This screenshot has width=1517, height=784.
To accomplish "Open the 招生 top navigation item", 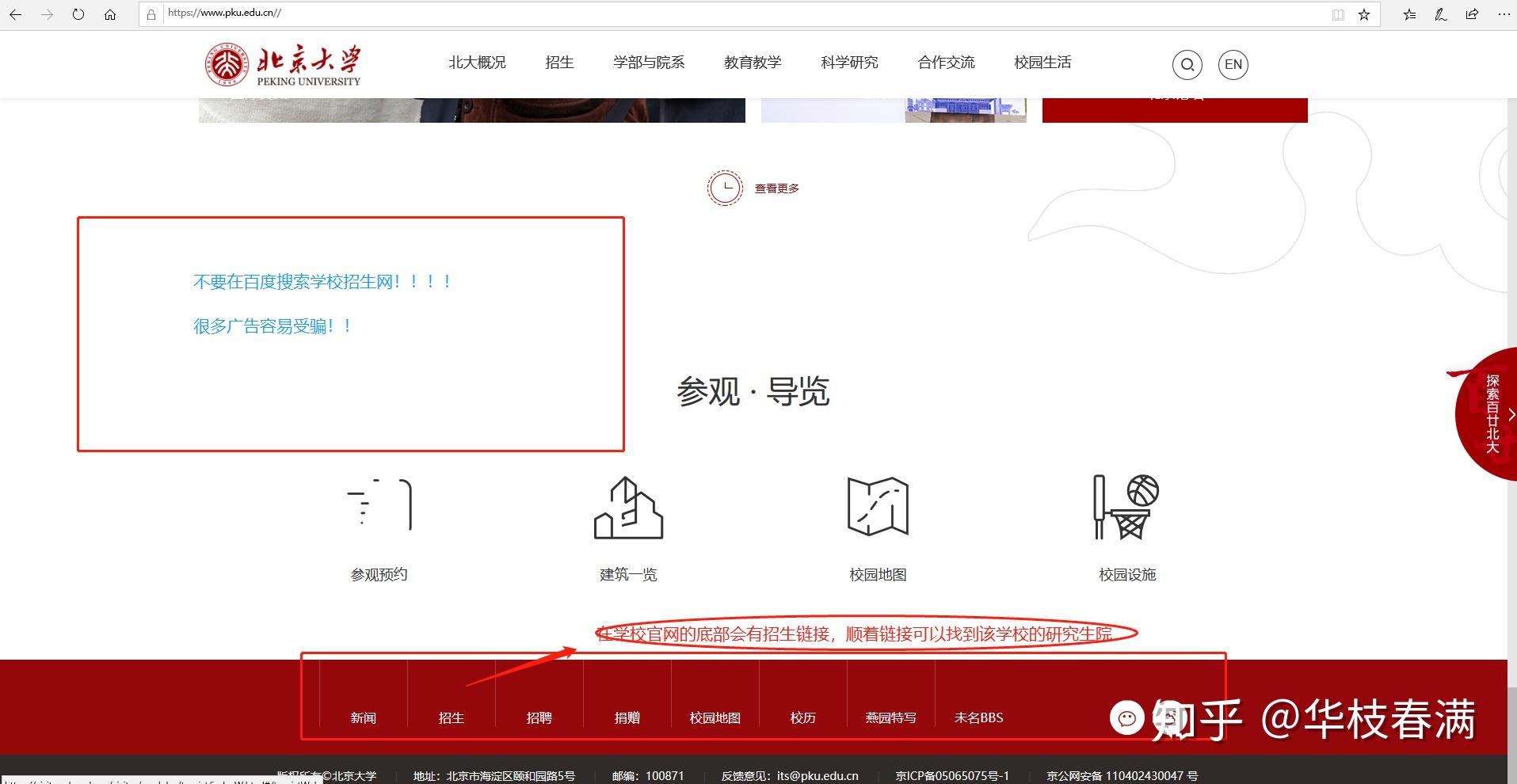I will [559, 63].
